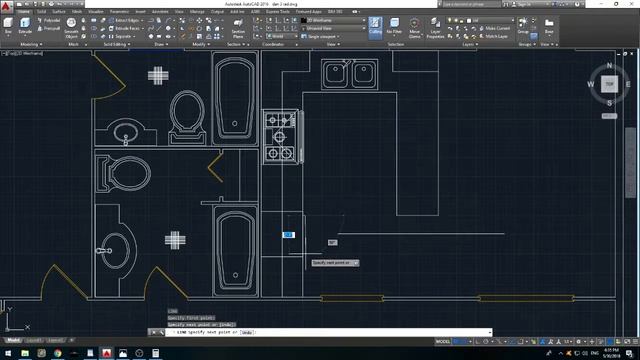Click the Customization status bar menu icon
The width and height of the screenshot is (640, 360).
tap(635, 341)
